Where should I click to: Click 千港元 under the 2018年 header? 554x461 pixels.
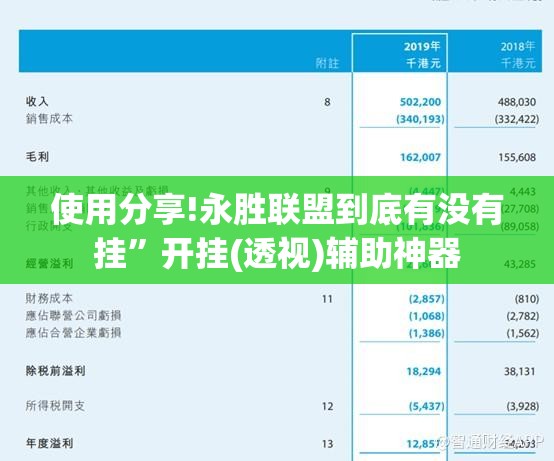[519, 64]
